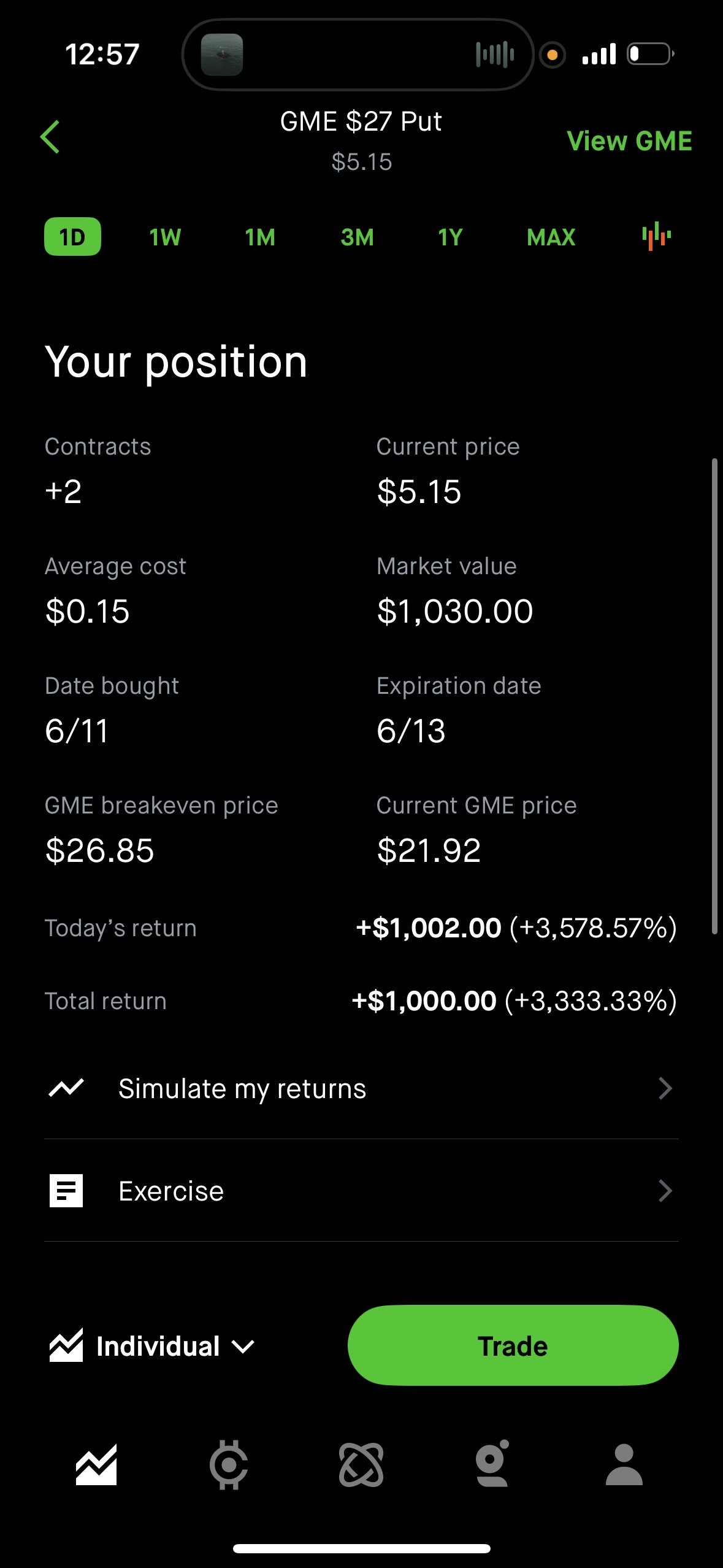Open the Exercise row chevron
The image size is (723, 1568).
coord(665,1191)
